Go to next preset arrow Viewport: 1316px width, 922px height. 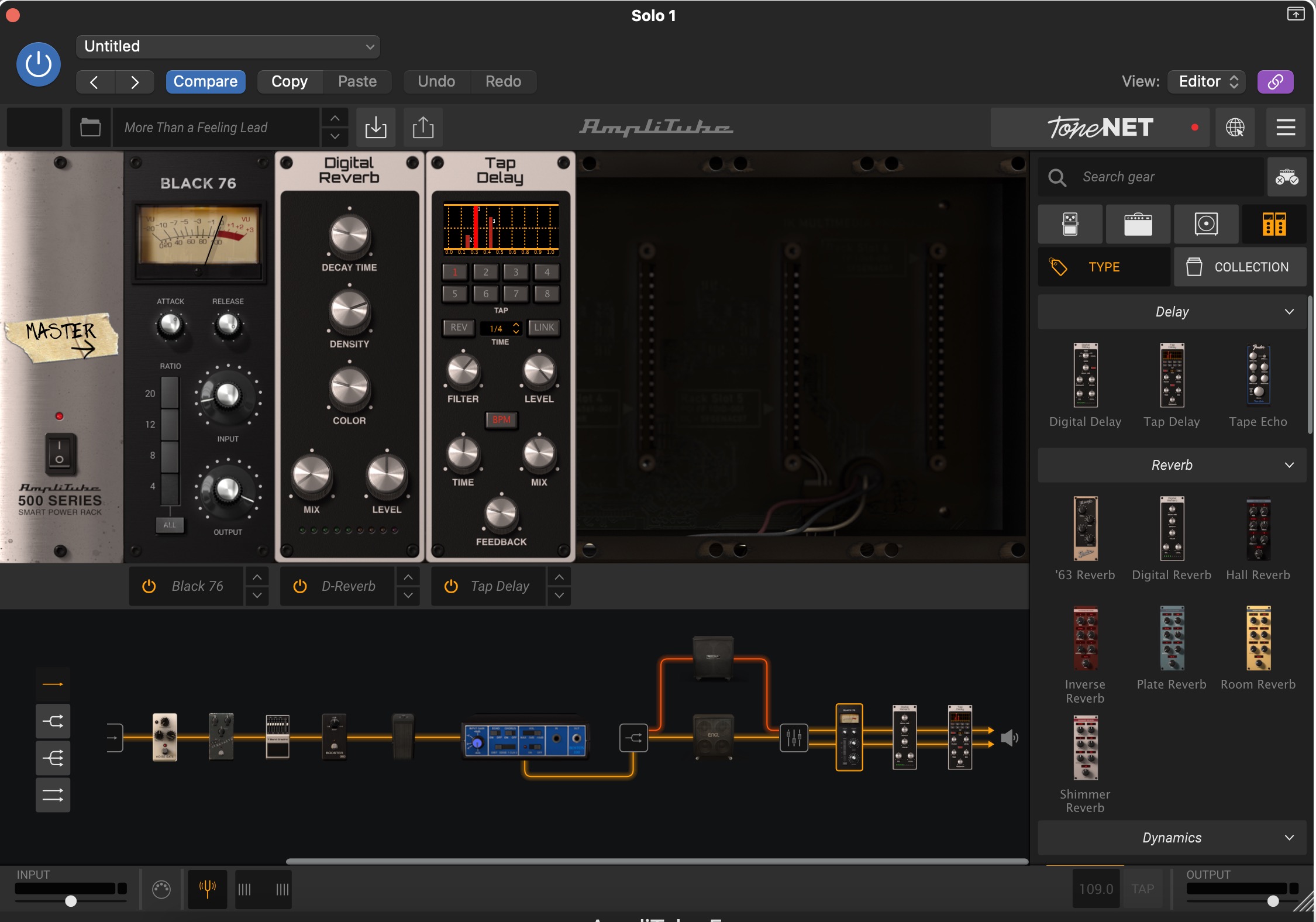point(135,82)
